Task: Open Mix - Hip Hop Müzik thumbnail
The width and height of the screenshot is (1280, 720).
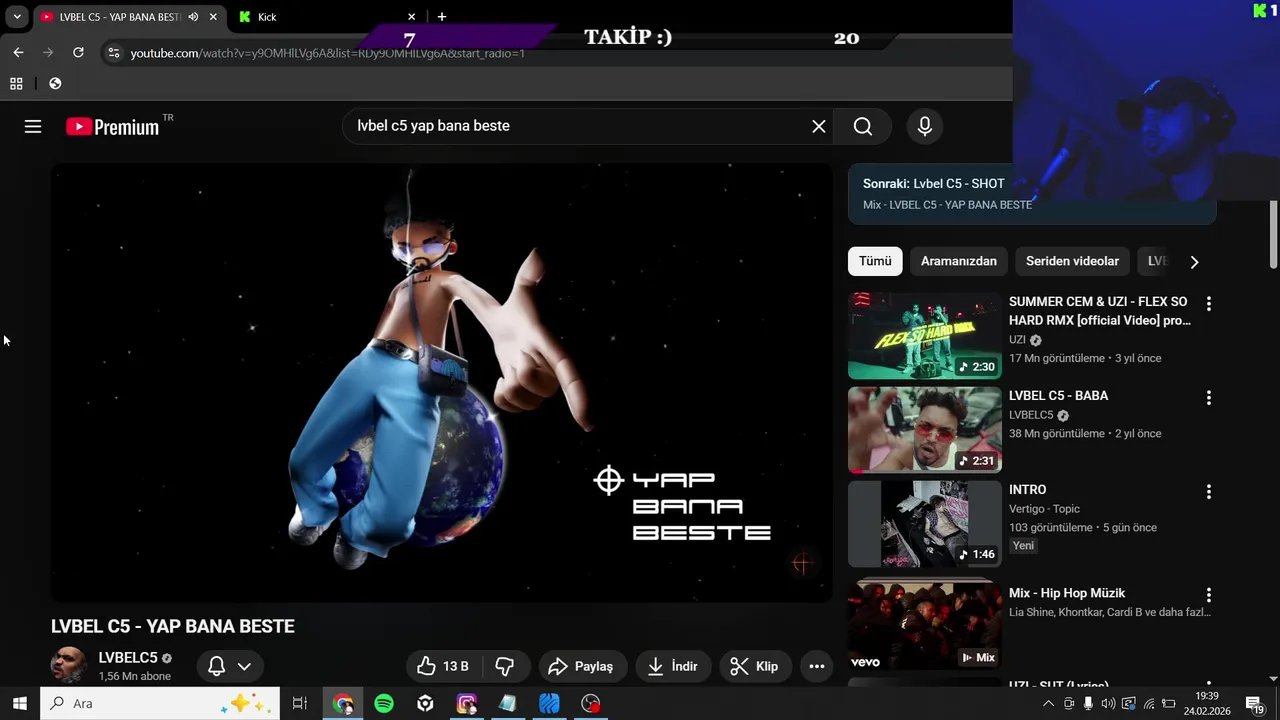Action: coord(925,625)
